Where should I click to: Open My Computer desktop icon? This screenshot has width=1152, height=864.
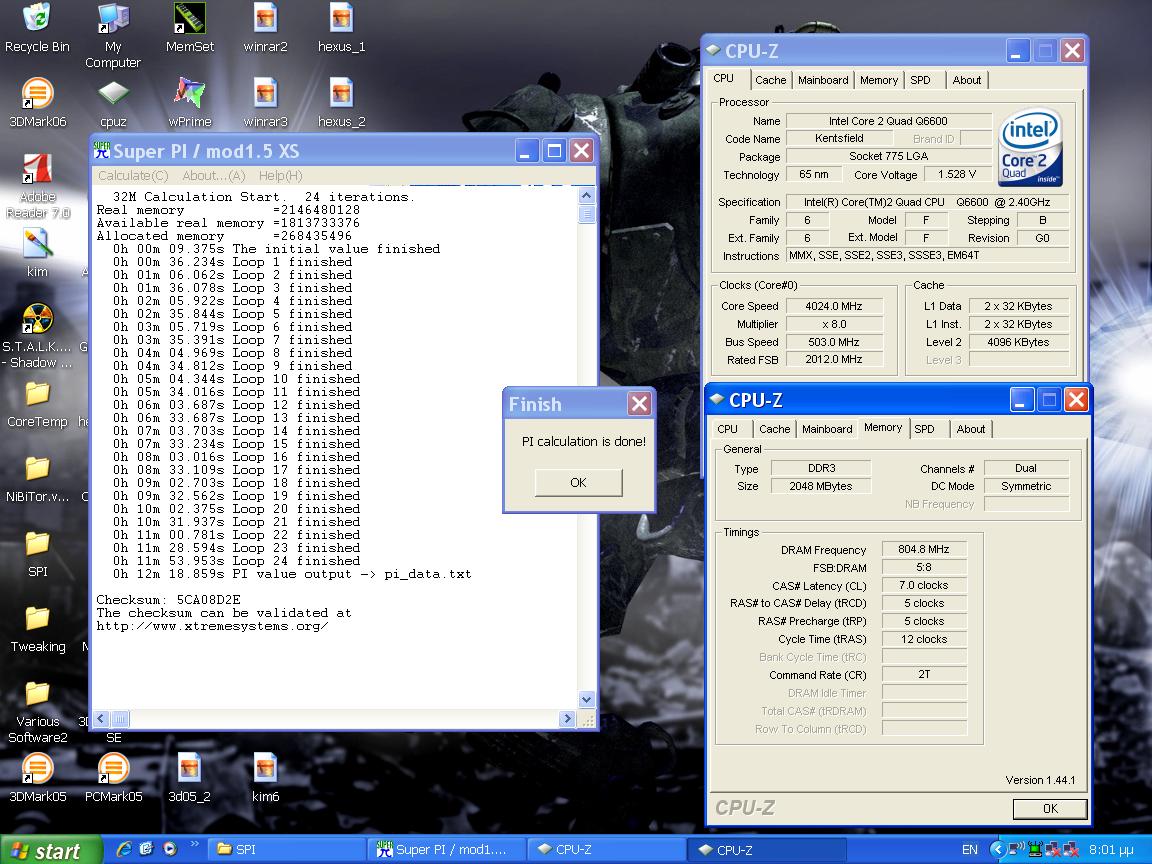113,35
